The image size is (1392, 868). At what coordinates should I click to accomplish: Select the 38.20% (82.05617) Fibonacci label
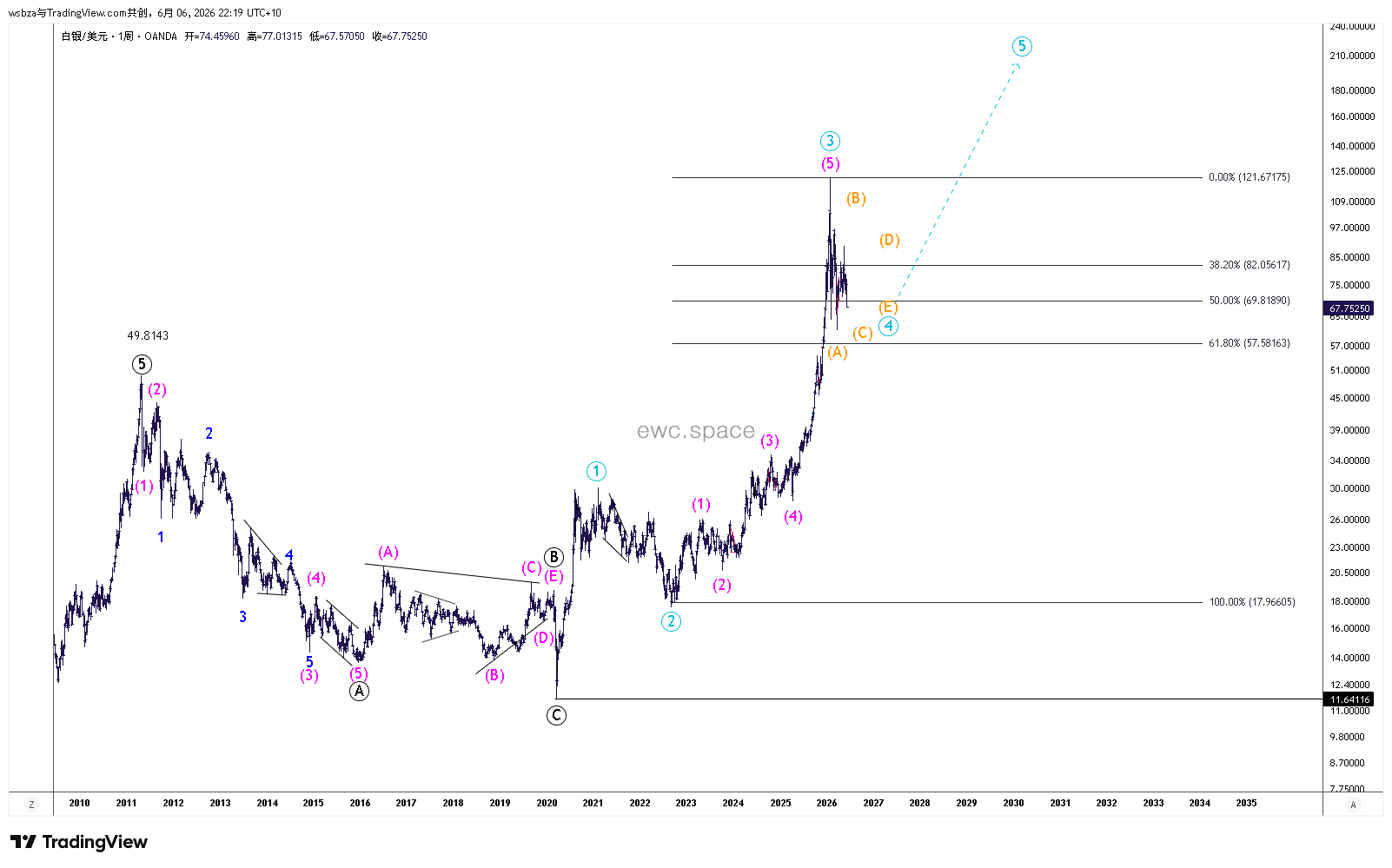(1249, 265)
